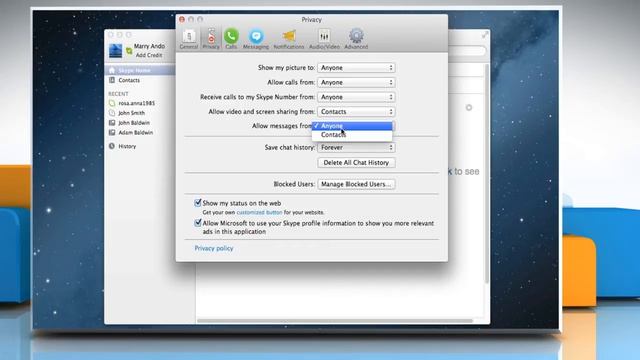The width and height of the screenshot is (640, 360).
Task: Click Marry Ando profile avatar
Action: click(116, 51)
